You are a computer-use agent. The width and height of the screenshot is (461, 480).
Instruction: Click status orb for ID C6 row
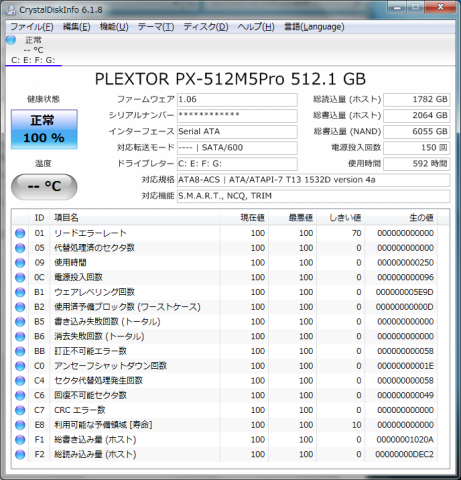tap(20, 395)
